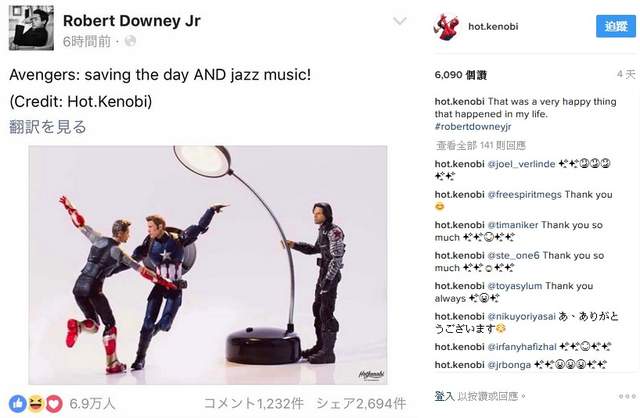Viewport: 640px width, 418px height.
Task: Open hot.kenobi's profile avatar
Action: (x=446, y=27)
